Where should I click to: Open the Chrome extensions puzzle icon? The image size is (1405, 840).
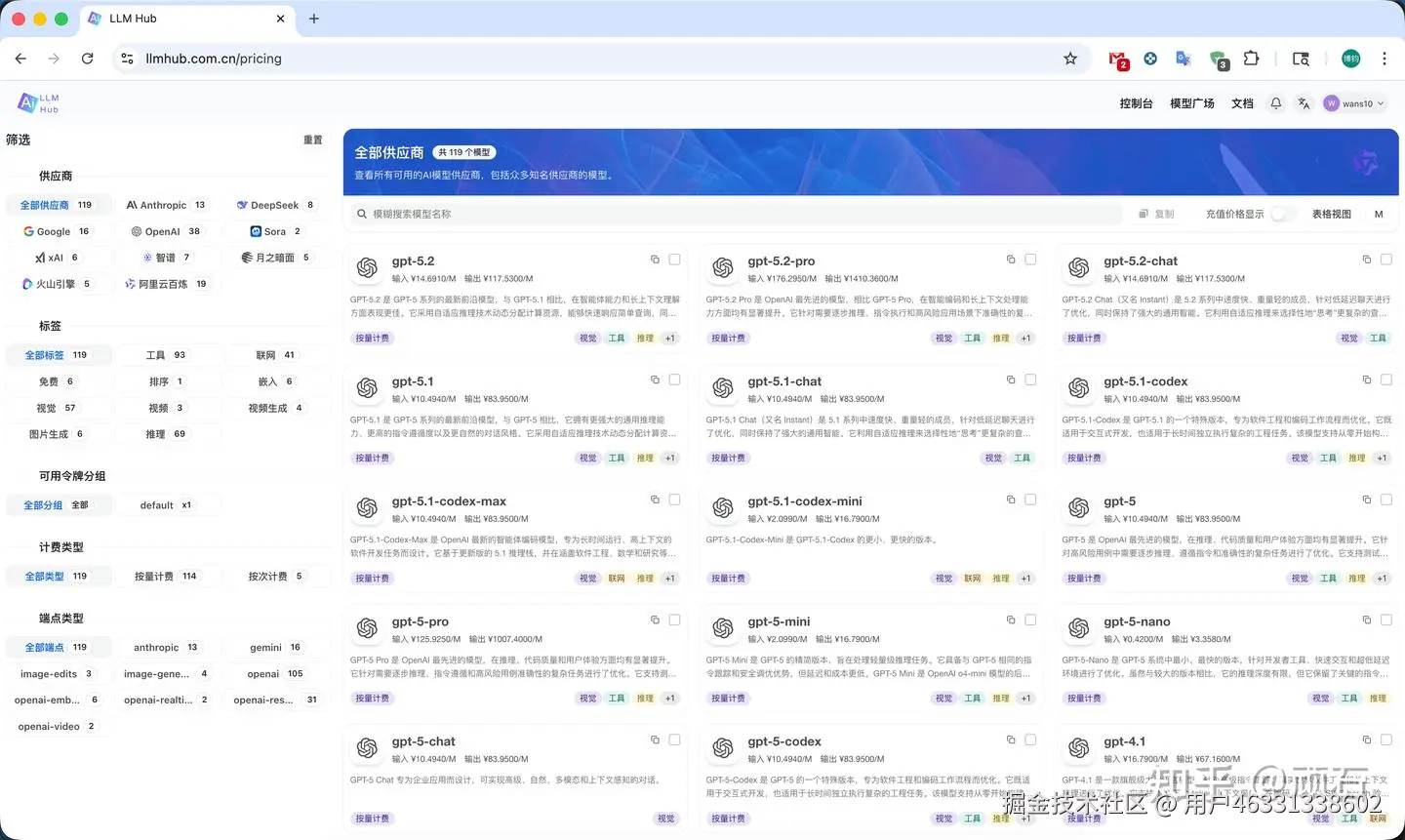pos(1251,59)
